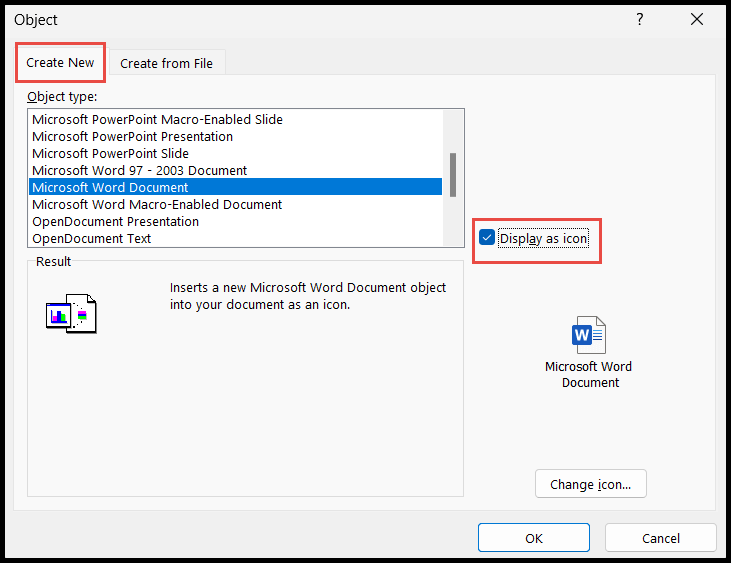Screen dimensions: 731x563
Task: Confirm with the OK button
Action: (x=533, y=538)
